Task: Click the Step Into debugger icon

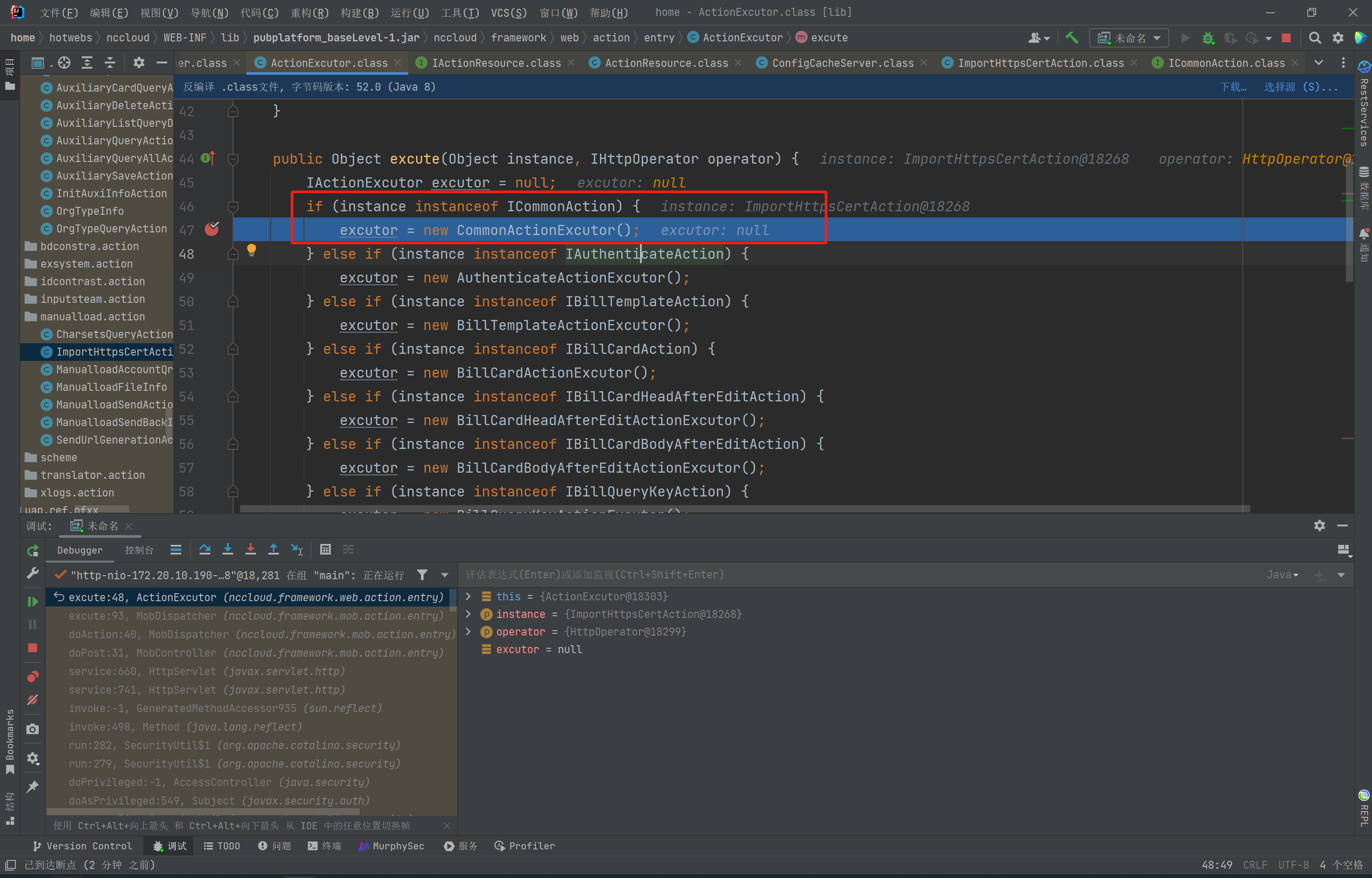Action: [x=228, y=550]
